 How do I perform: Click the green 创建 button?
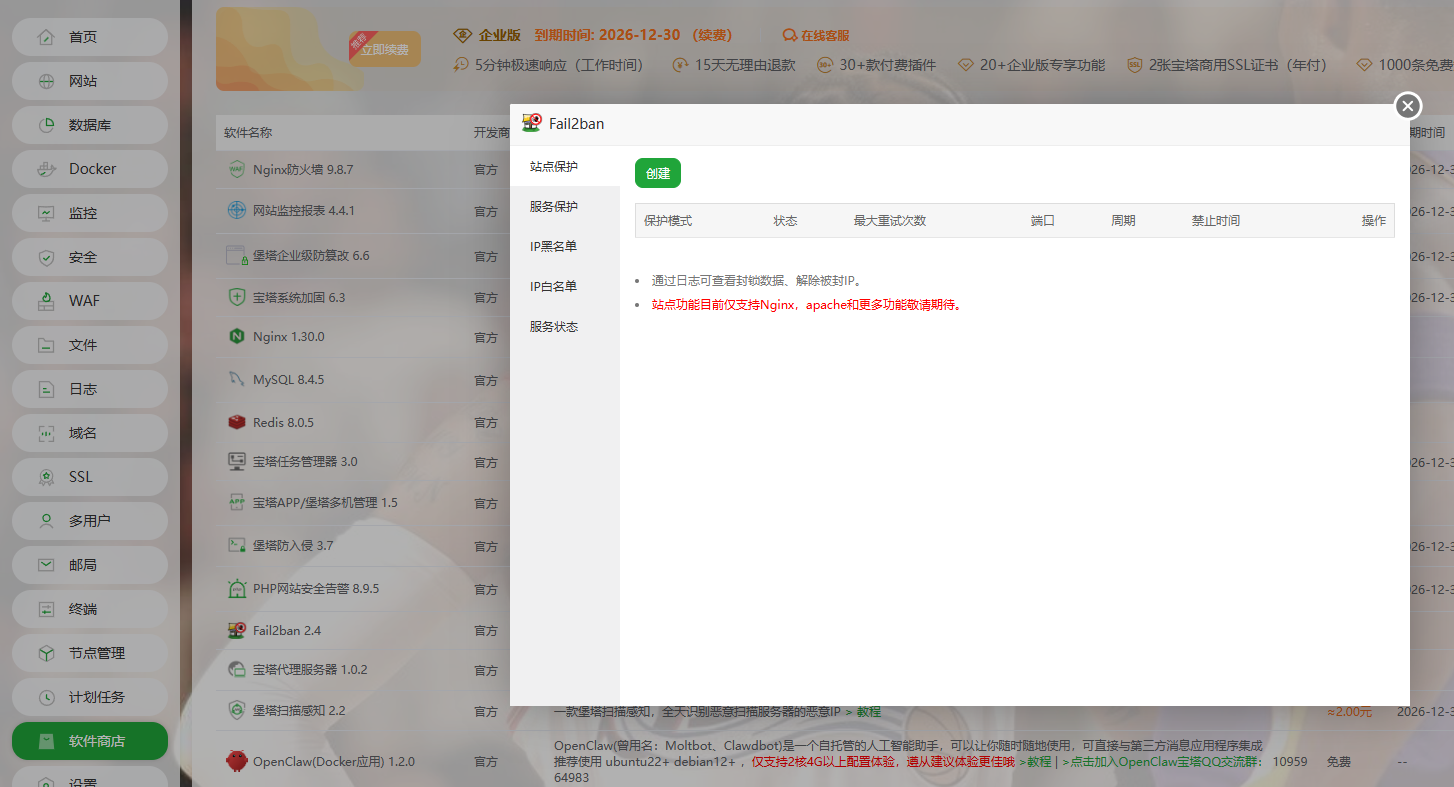pos(657,172)
